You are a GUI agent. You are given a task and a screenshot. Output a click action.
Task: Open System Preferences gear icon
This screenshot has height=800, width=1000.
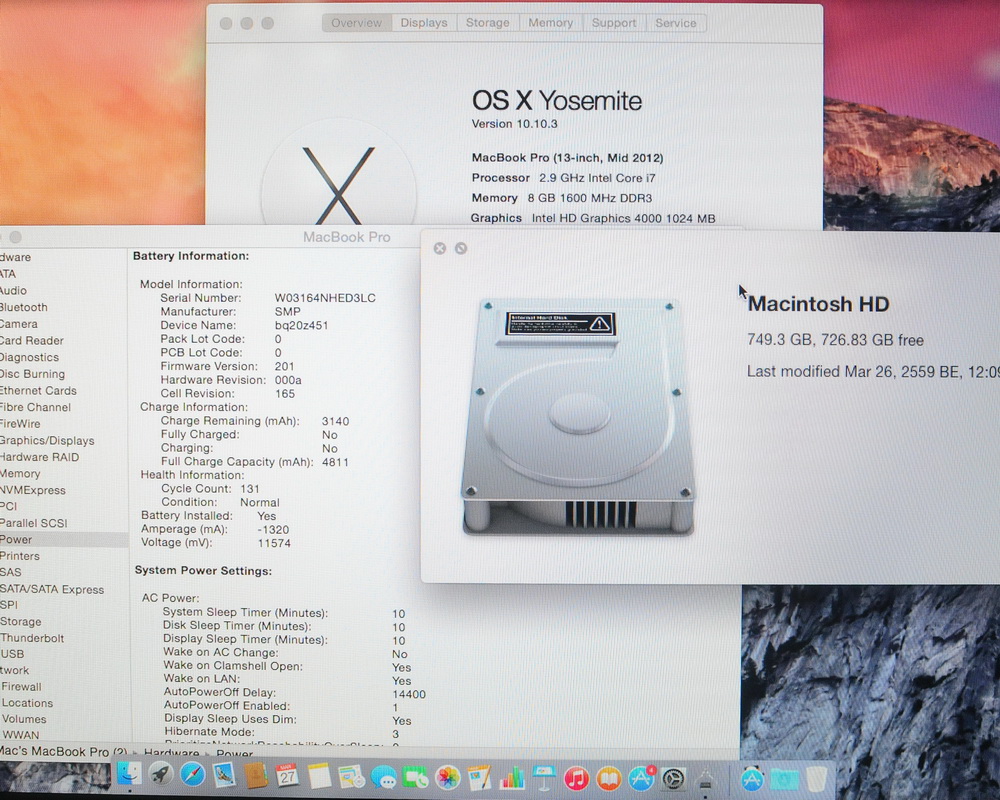point(673,779)
